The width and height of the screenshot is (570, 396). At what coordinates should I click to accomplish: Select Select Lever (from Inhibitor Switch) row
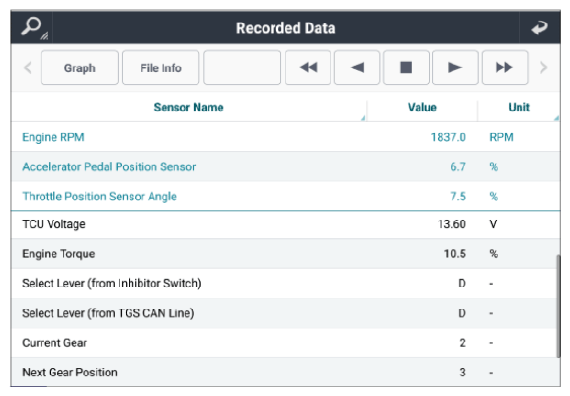pyautogui.click(x=286, y=283)
